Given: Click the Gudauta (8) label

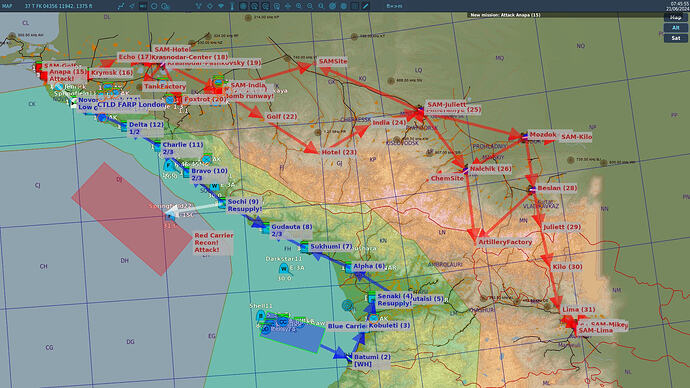Looking at the screenshot, I should [x=291, y=231].
